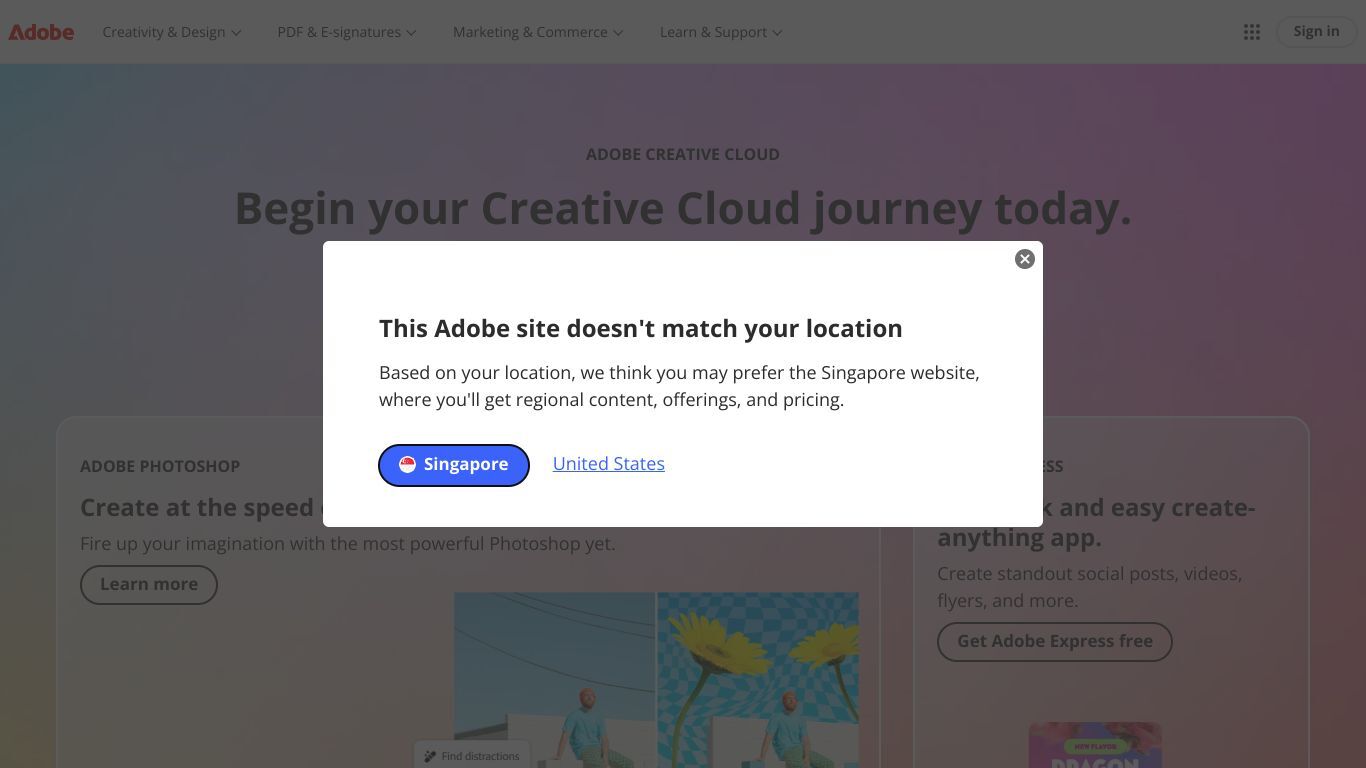The height and width of the screenshot is (768, 1366).
Task: Click Learn more for Photoshop
Action: click(x=149, y=584)
